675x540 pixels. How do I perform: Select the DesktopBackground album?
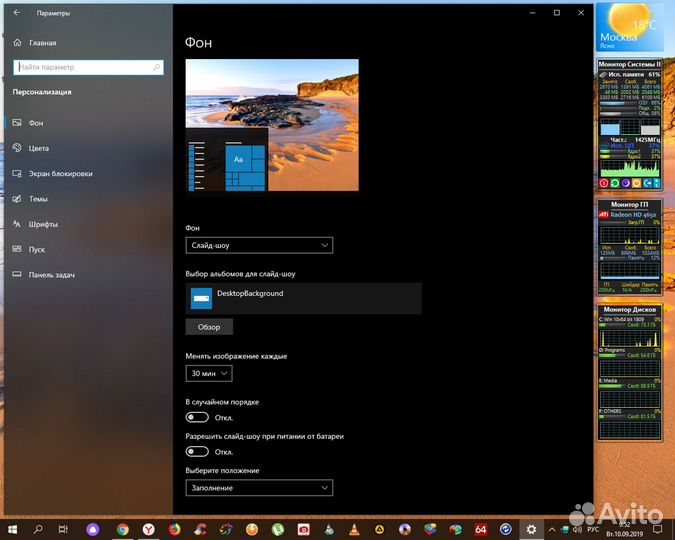303,298
